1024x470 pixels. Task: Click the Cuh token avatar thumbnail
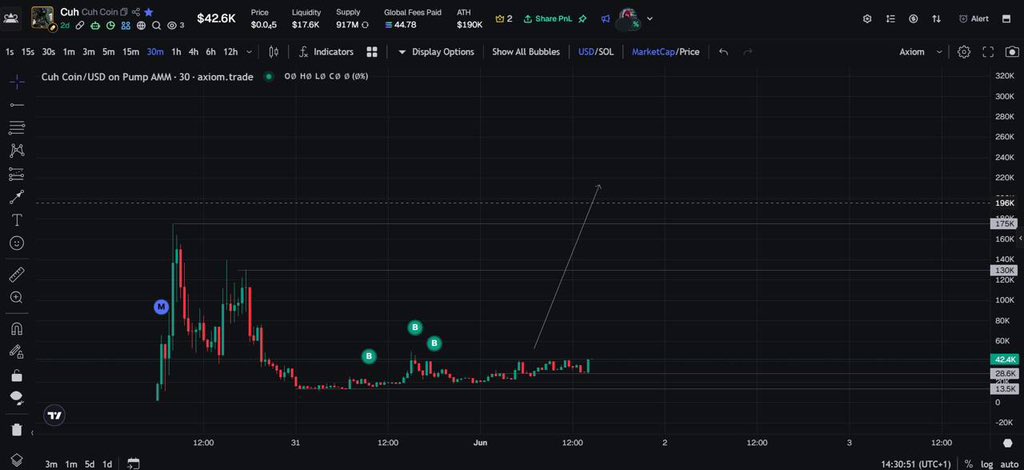point(42,18)
